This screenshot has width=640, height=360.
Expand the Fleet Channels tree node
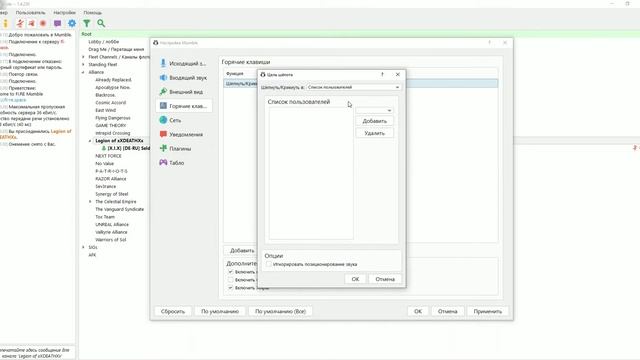[x=83, y=57]
